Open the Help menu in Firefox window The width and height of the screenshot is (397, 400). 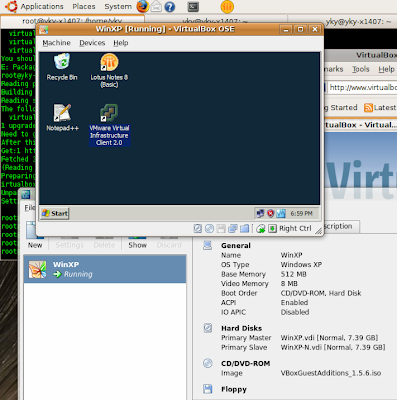tap(386, 69)
